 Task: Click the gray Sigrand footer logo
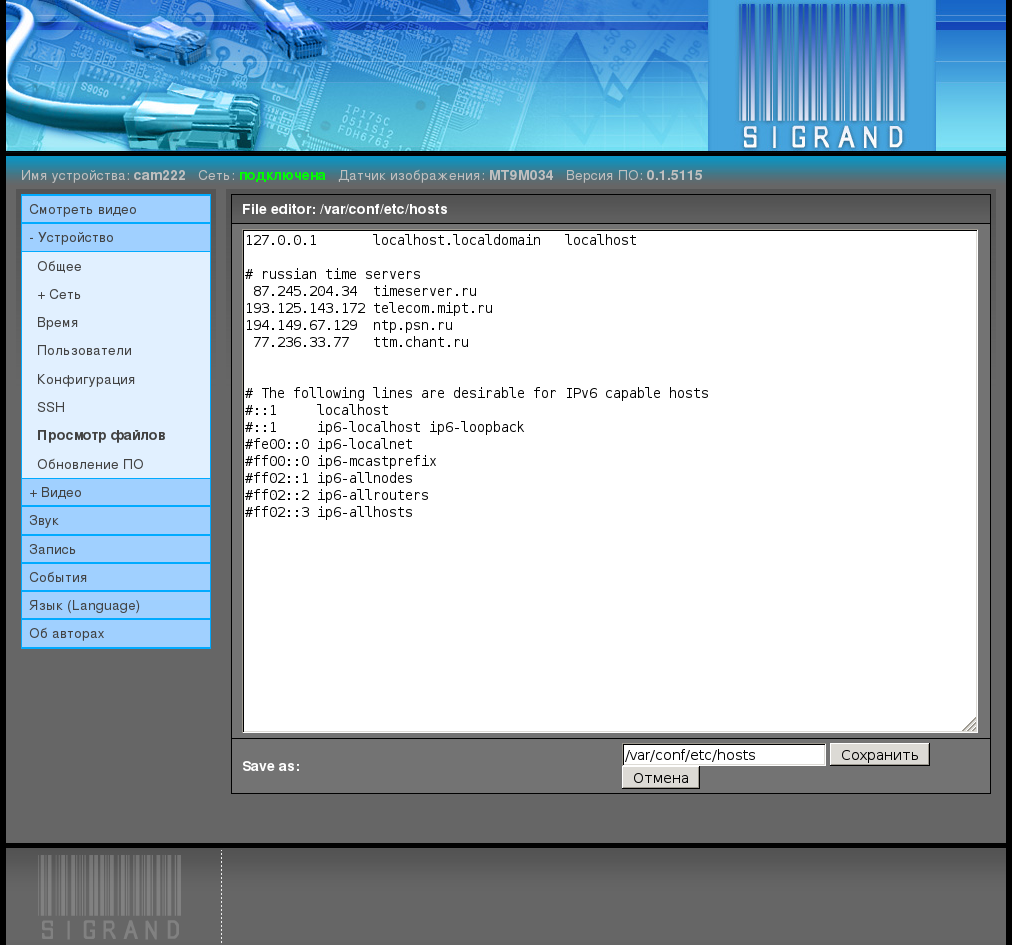[x=110, y=897]
